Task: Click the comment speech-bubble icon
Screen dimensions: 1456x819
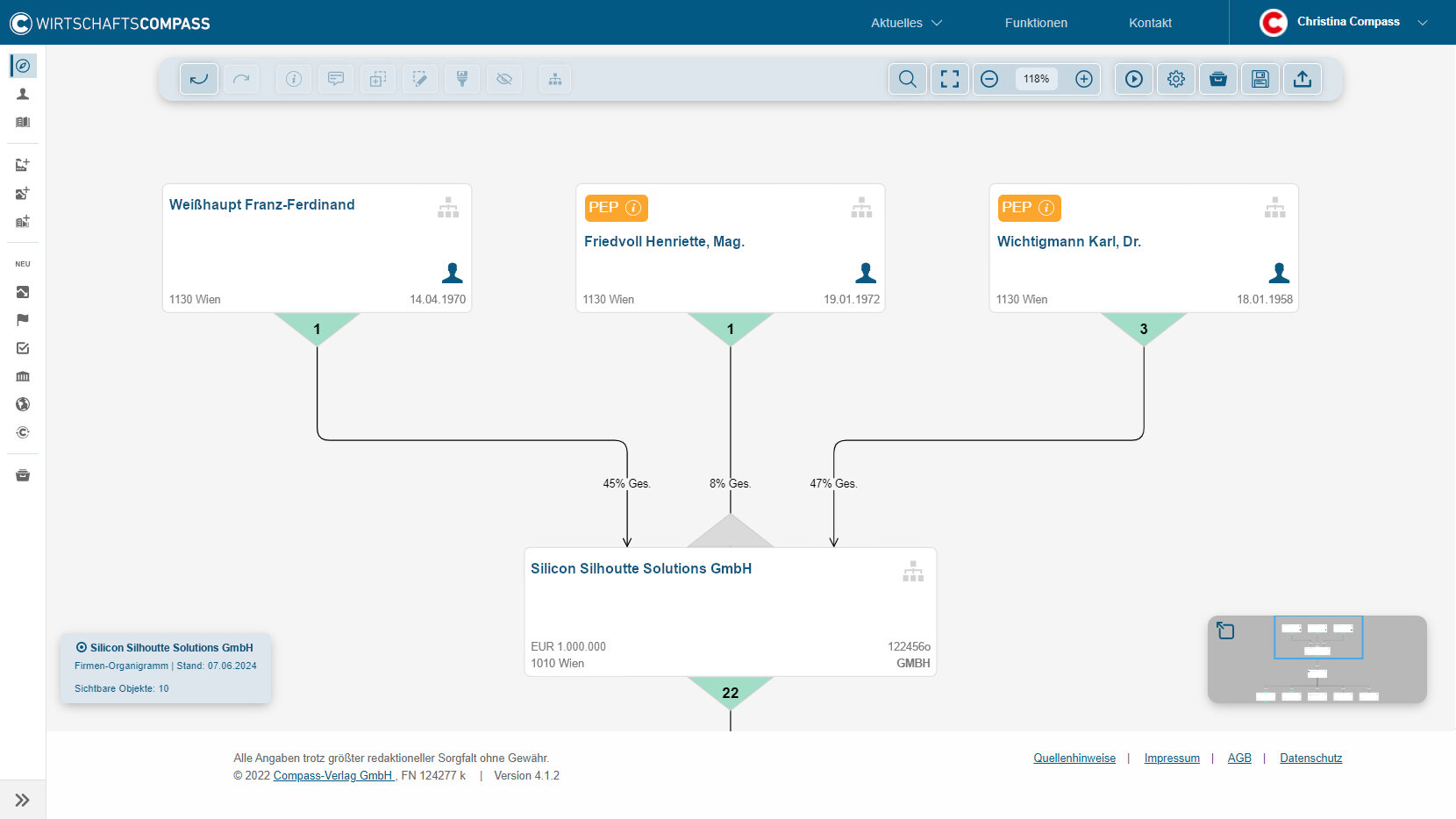Action: [336, 79]
